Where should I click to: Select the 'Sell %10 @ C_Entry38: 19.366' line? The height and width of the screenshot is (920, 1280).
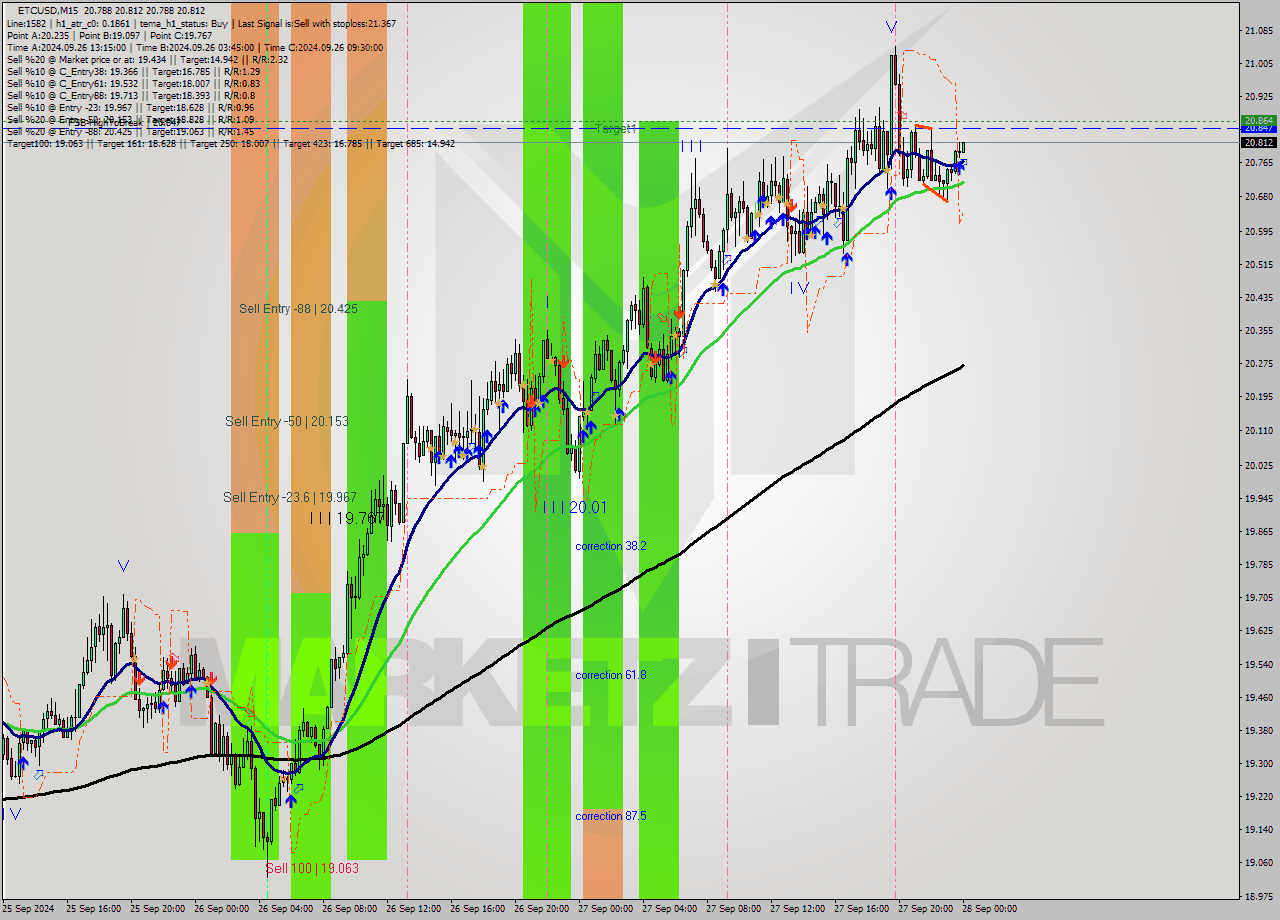point(133,71)
